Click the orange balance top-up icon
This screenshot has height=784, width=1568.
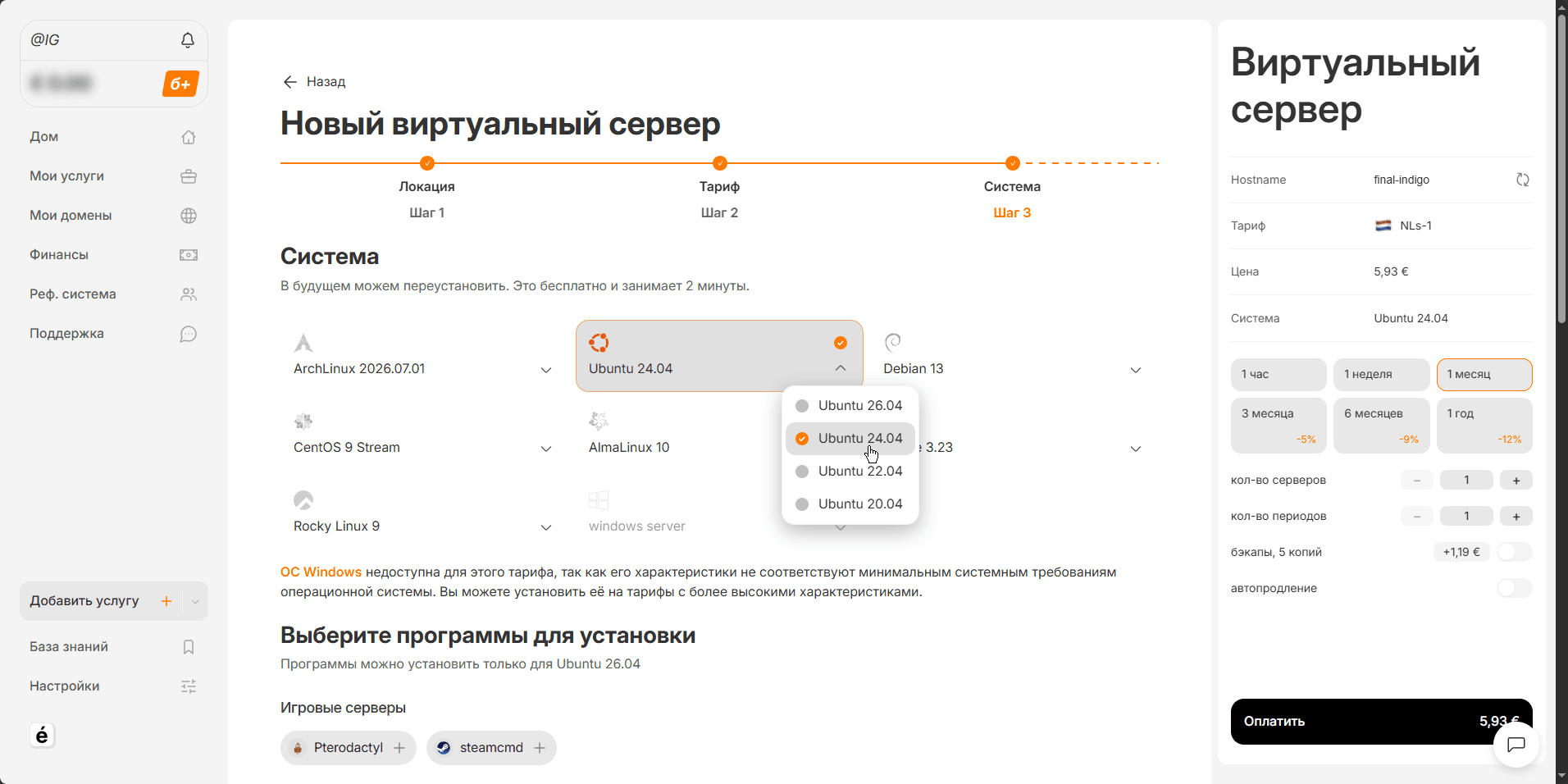point(180,84)
